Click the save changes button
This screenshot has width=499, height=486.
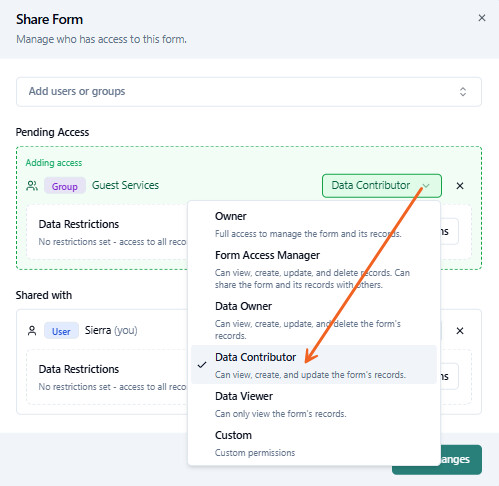pyautogui.click(x=437, y=459)
